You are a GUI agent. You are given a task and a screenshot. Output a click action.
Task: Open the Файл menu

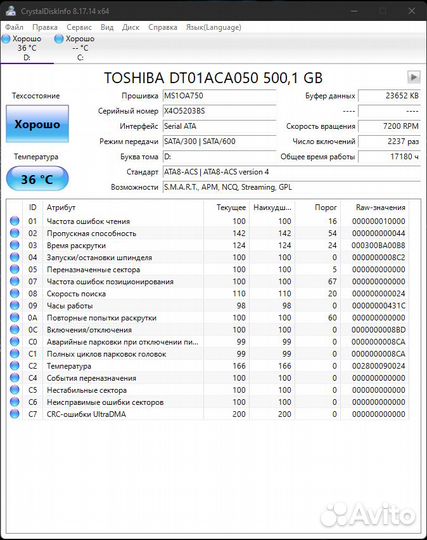(x=14, y=27)
